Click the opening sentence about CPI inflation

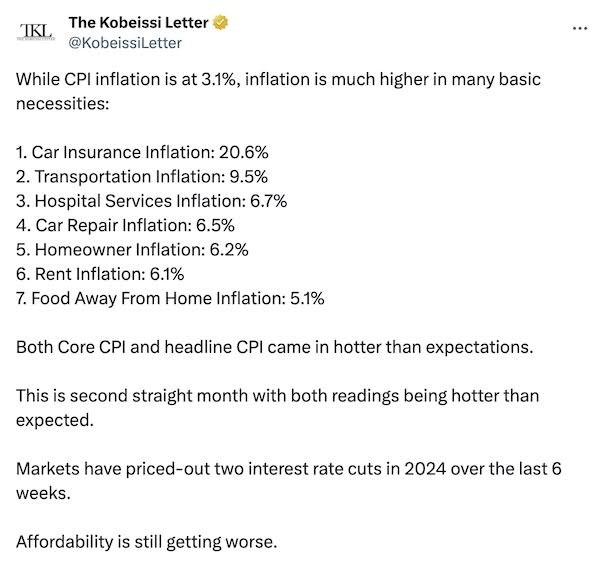click(x=278, y=91)
